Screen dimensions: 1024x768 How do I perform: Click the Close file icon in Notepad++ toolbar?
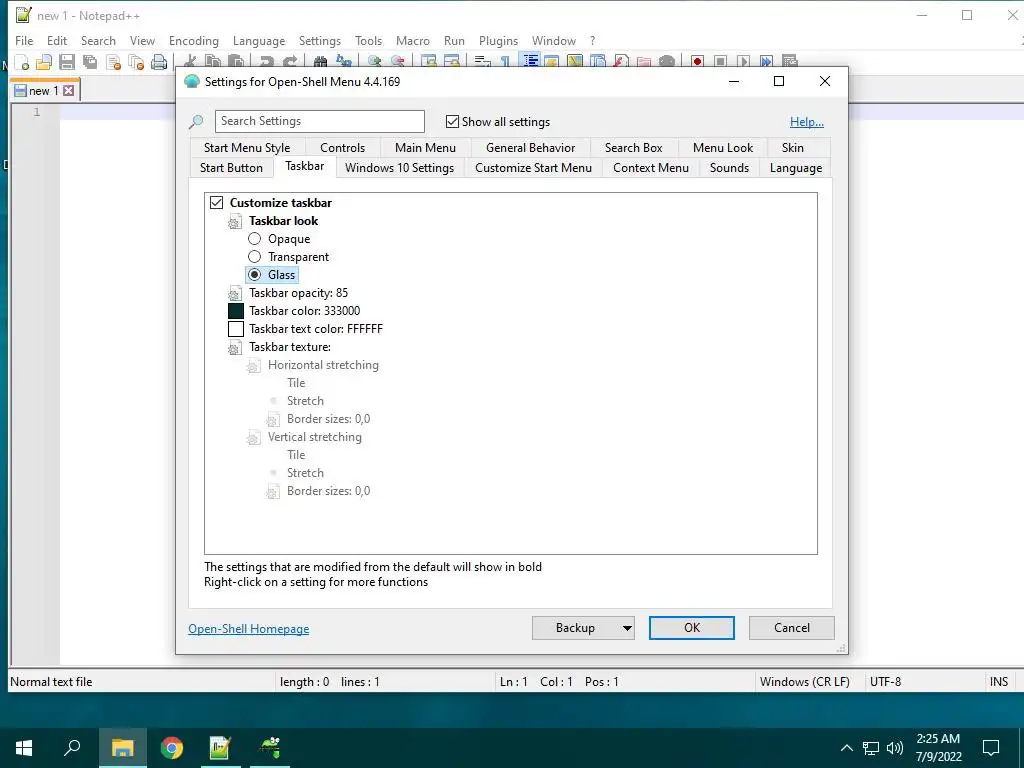(113, 63)
